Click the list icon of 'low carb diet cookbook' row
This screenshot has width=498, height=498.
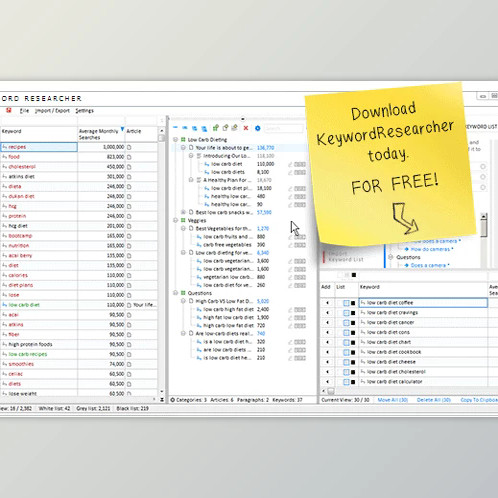point(346,352)
